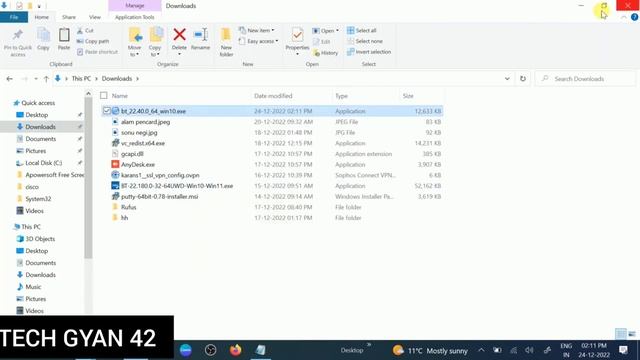Expand the Open button dropdown arrow
Image resolution: width=640 pixels, height=360 pixels.
(x=337, y=31)
